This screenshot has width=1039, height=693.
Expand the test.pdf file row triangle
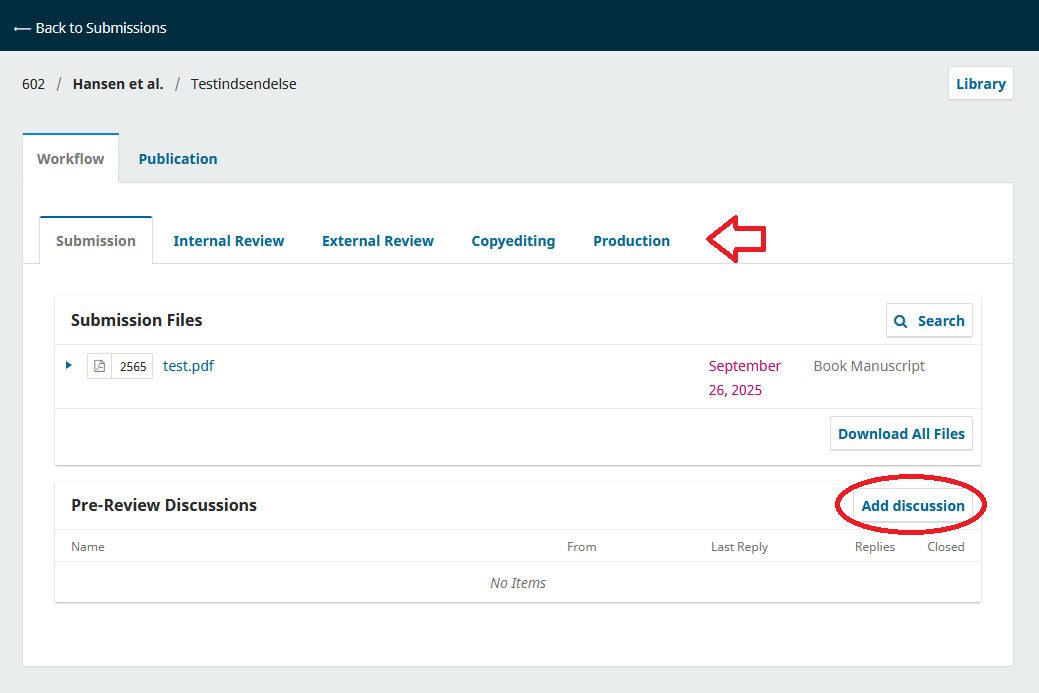click(69, 365)
